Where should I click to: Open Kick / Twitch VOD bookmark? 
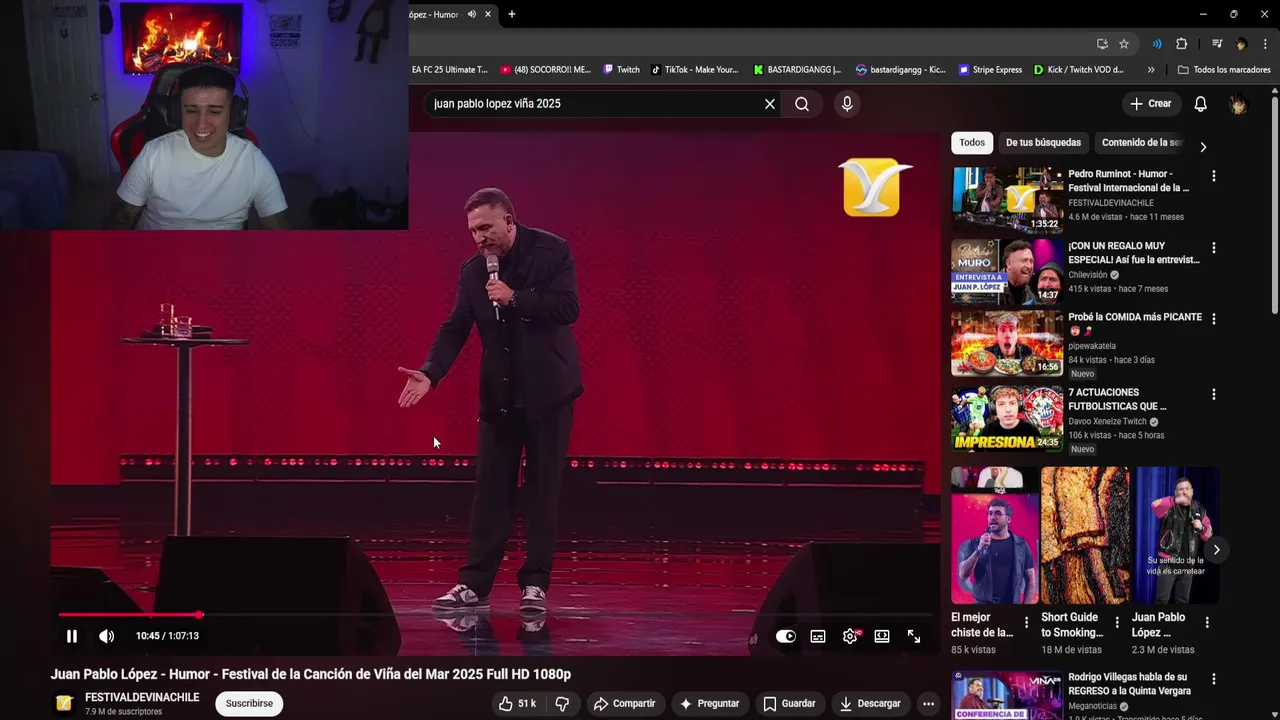point(1080,70)
